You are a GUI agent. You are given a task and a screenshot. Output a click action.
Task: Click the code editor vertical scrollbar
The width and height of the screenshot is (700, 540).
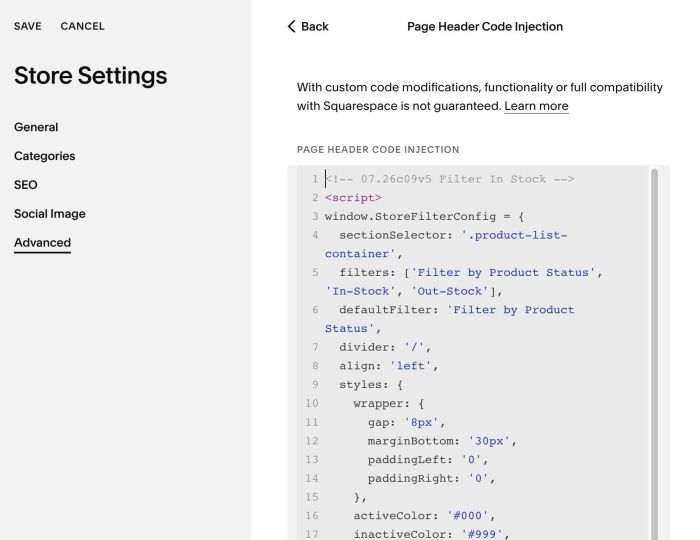(x=654, y=353)
